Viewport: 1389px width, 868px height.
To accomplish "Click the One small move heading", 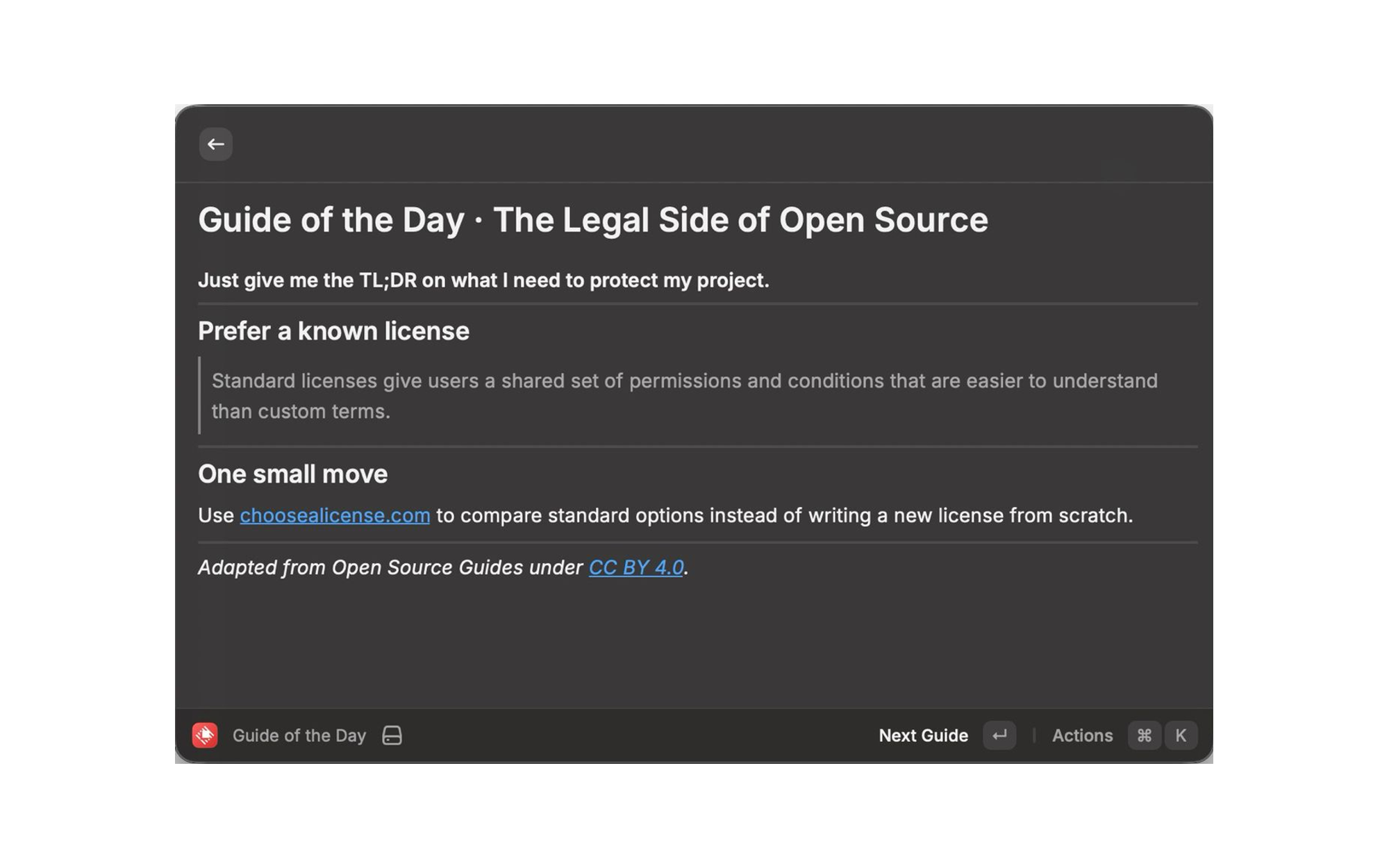I will 292,474.
